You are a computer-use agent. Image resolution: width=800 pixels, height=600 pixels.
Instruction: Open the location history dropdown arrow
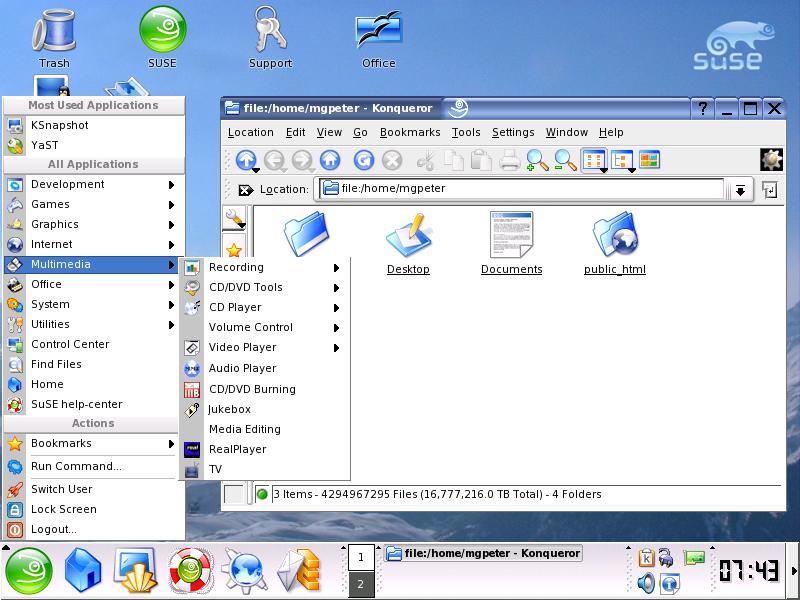coord(740,190)
